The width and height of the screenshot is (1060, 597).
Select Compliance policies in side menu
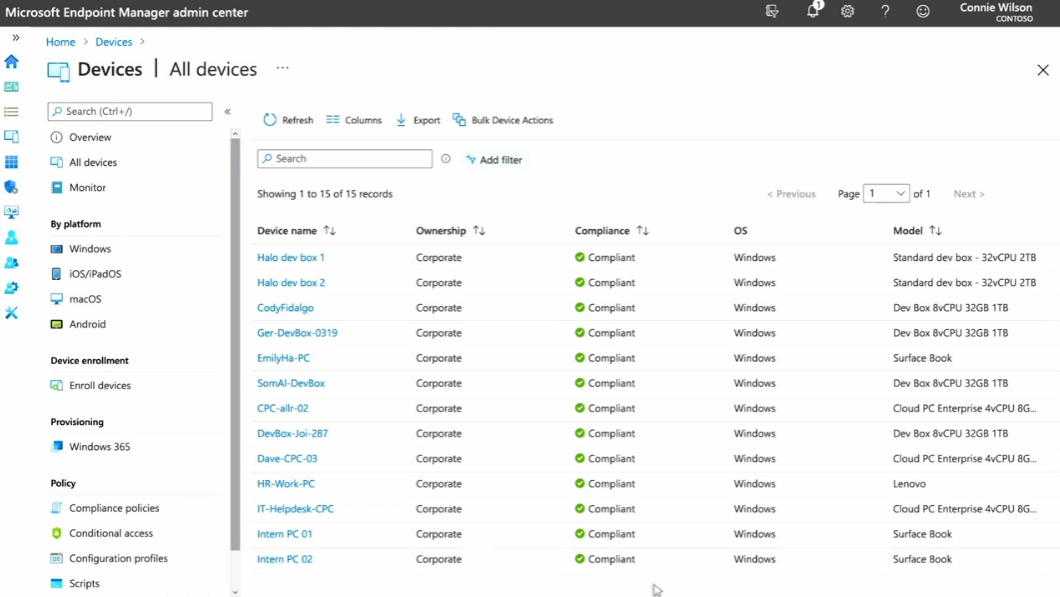point(113,508)
